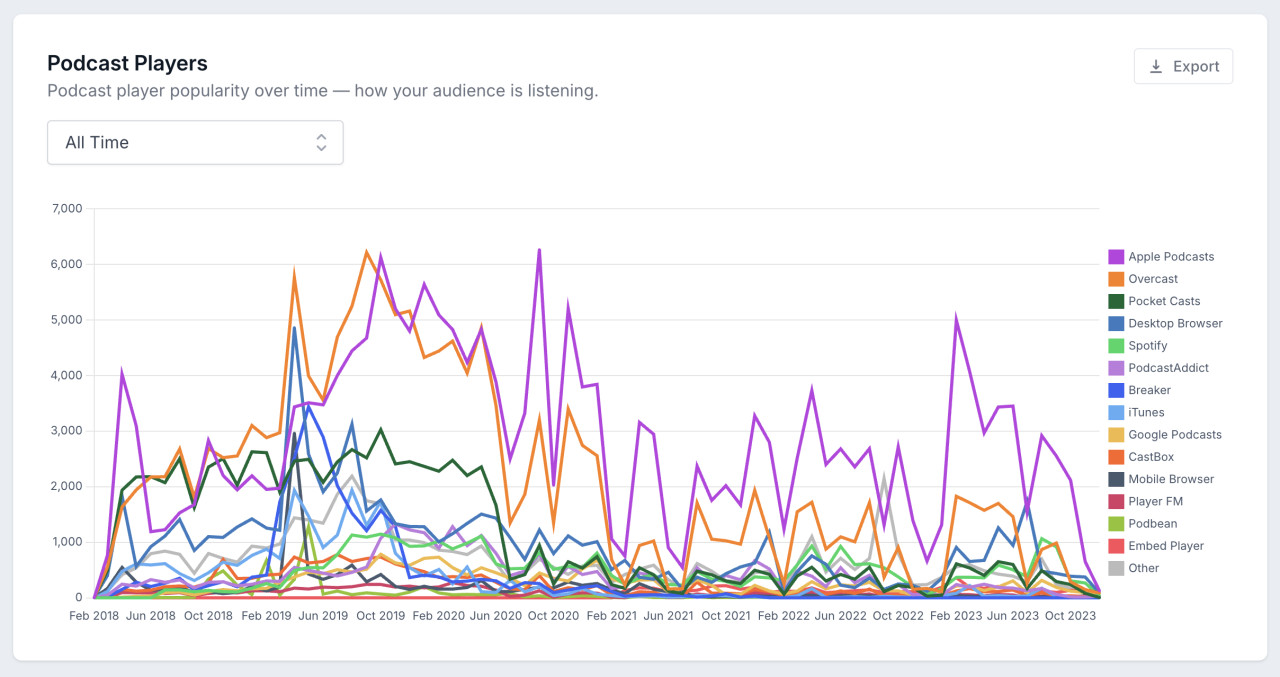Click the Podbean legend color square
Viewport: 1280px width, 677px height.
coord(1116,524)
